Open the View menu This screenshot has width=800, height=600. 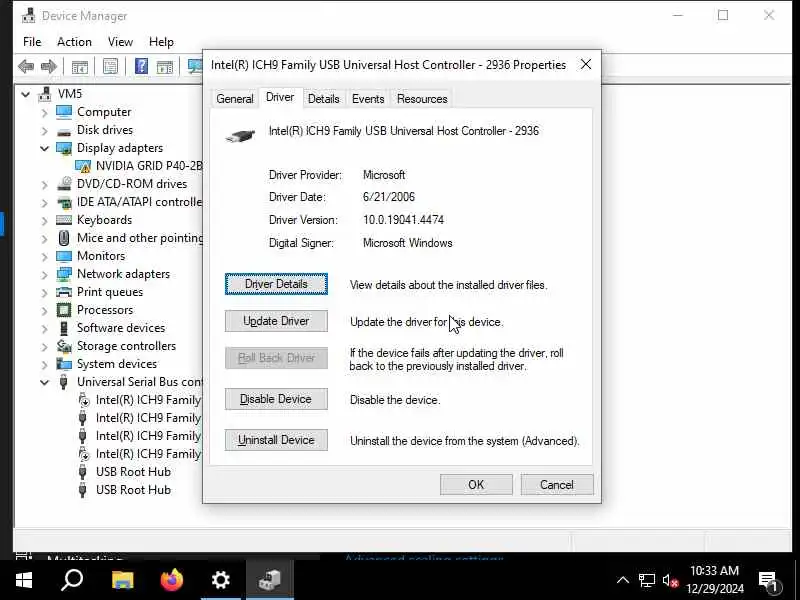tap(120, 42)
